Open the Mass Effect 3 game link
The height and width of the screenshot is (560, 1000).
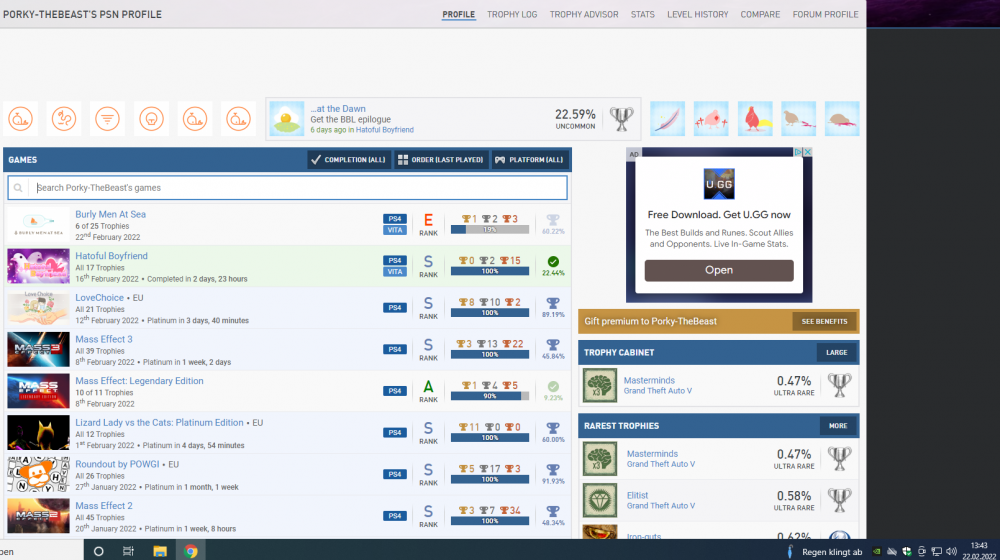click(103, 340)
